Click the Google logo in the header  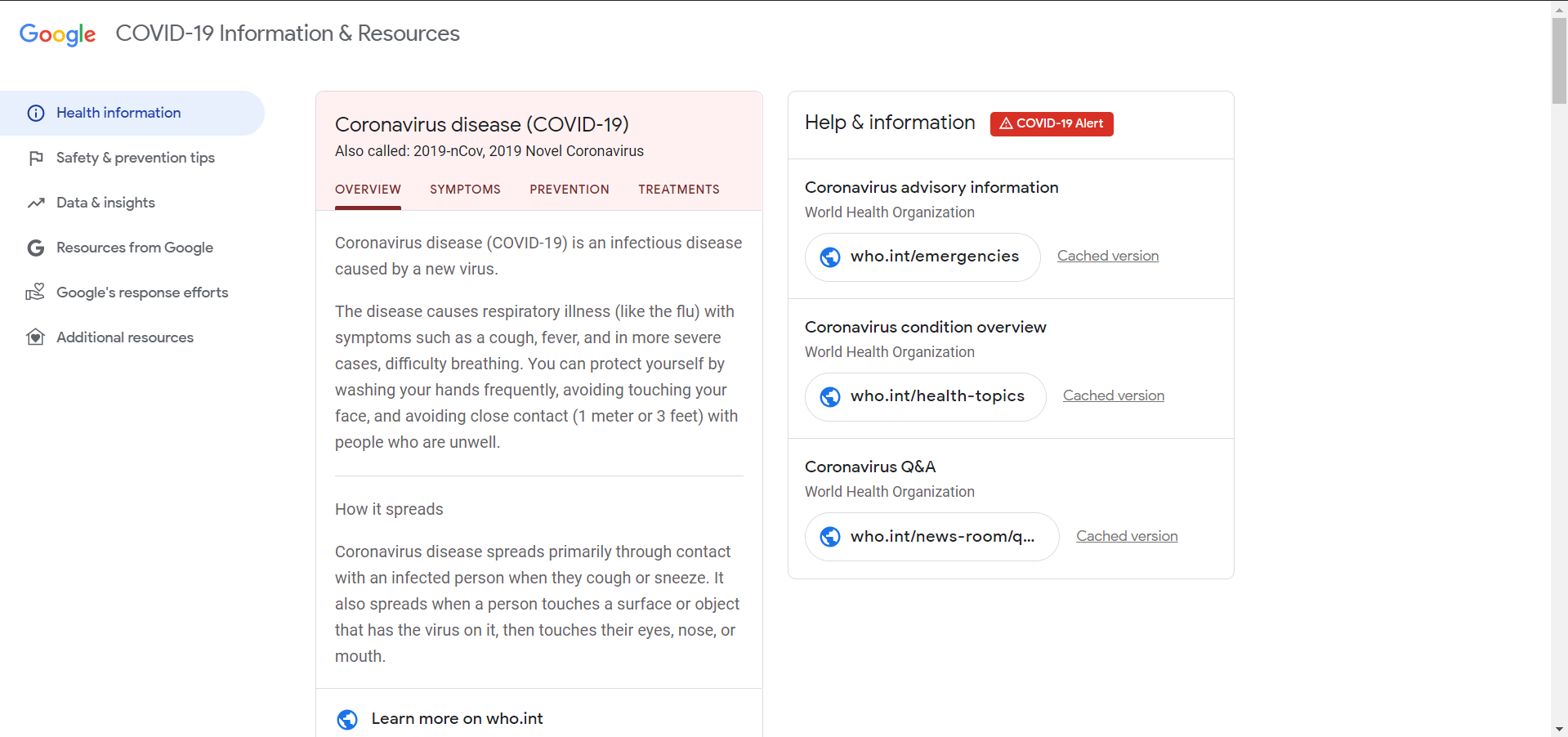coord(57,34)
